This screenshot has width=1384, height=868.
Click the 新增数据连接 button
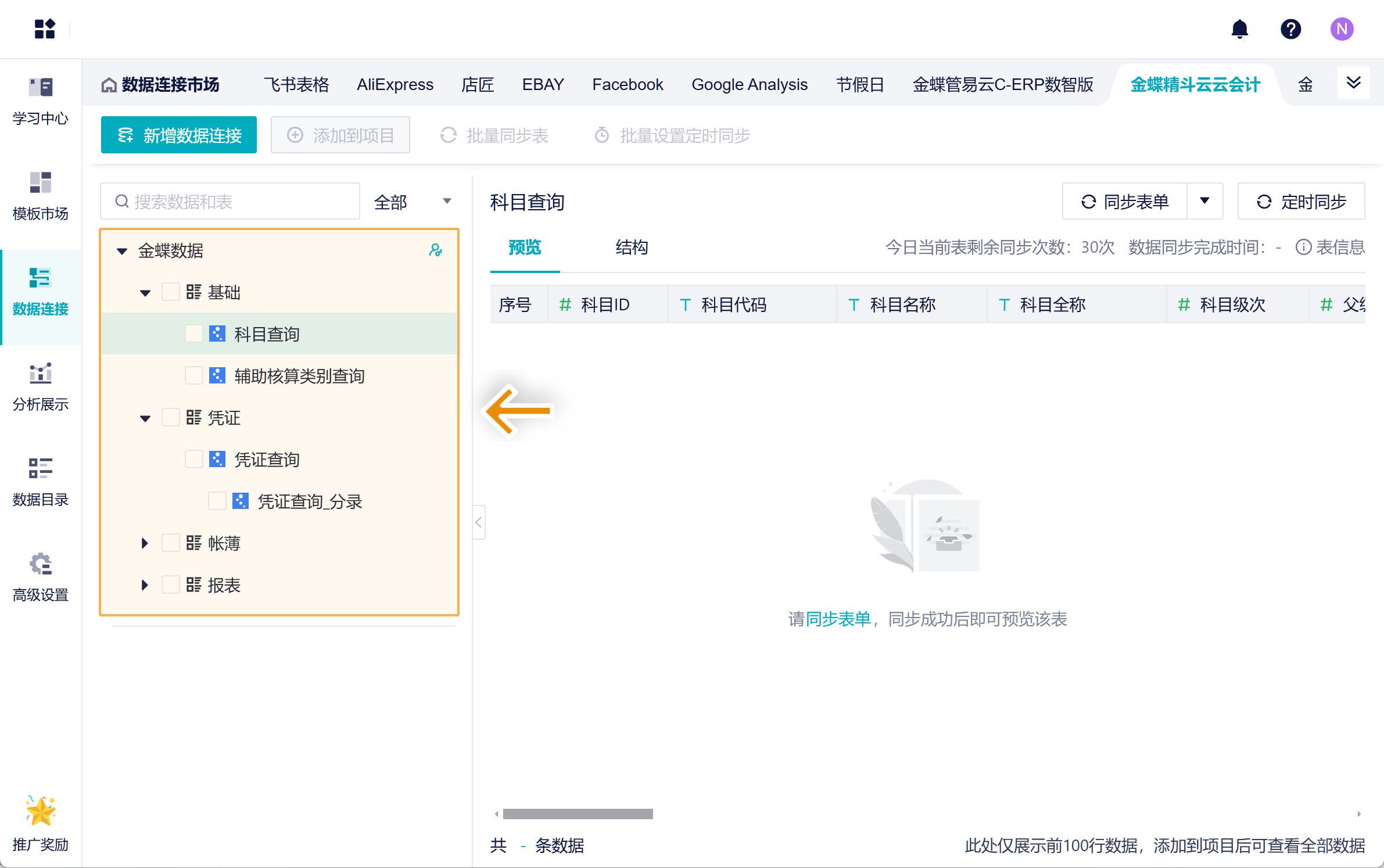pyautogui.click(x=179, y=135)
